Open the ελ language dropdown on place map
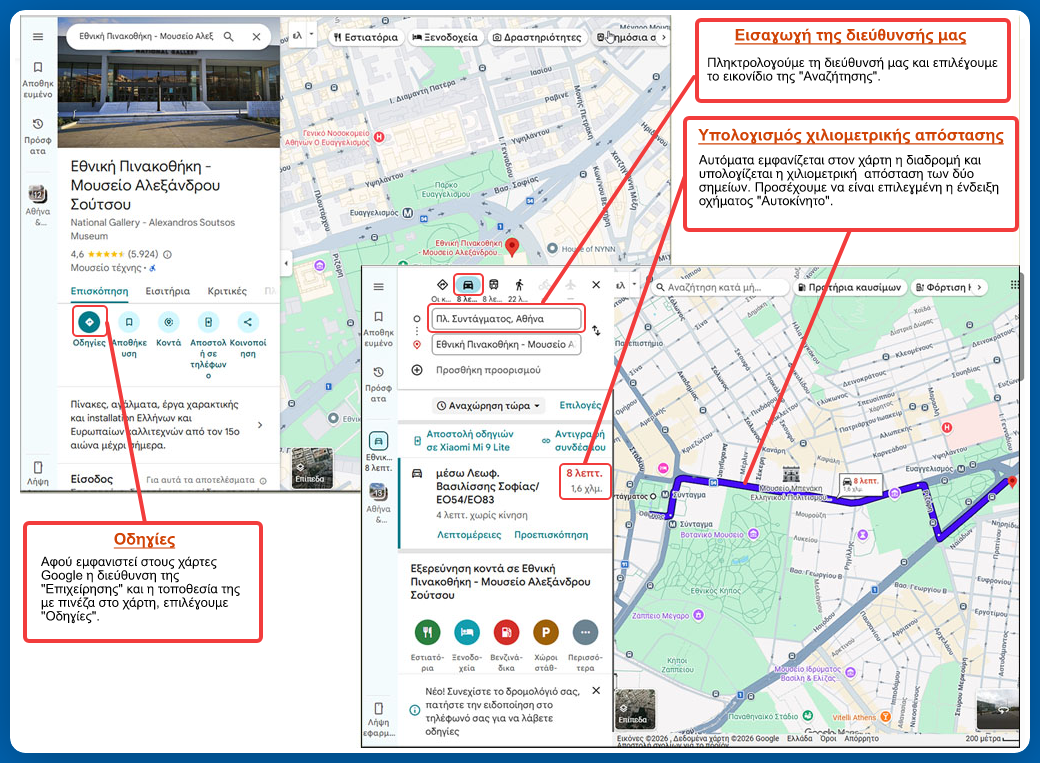 pyautogui.click(x=302, y=35)
